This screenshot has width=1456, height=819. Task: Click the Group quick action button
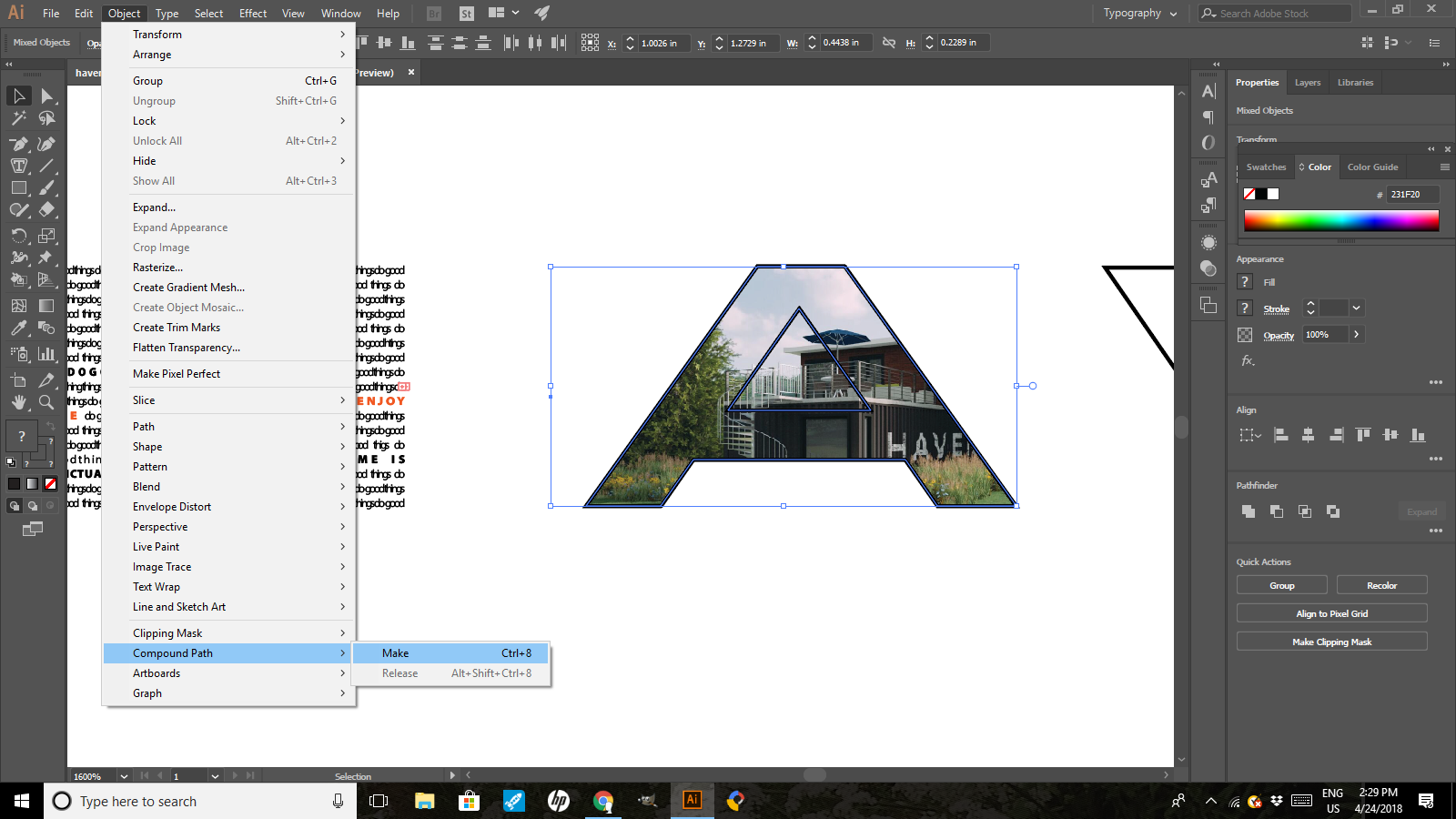(x=1281, y=586)
